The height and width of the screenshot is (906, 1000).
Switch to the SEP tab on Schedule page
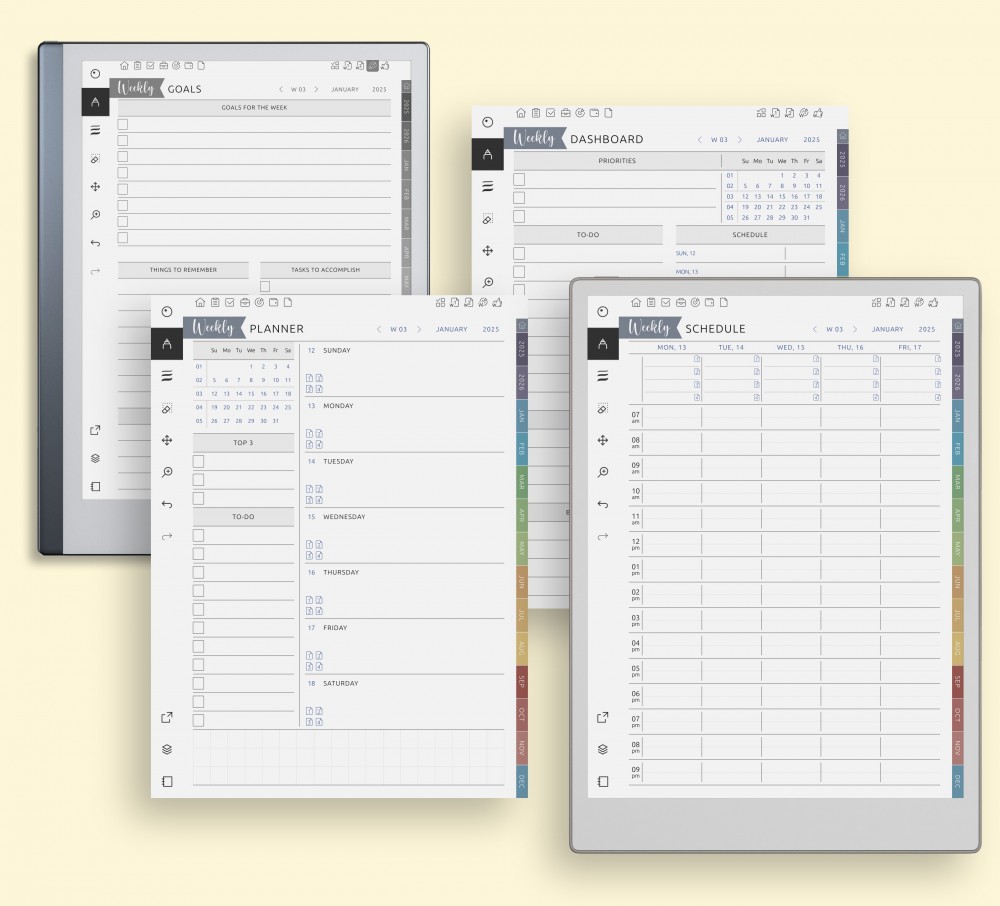(x=957, y=681)
